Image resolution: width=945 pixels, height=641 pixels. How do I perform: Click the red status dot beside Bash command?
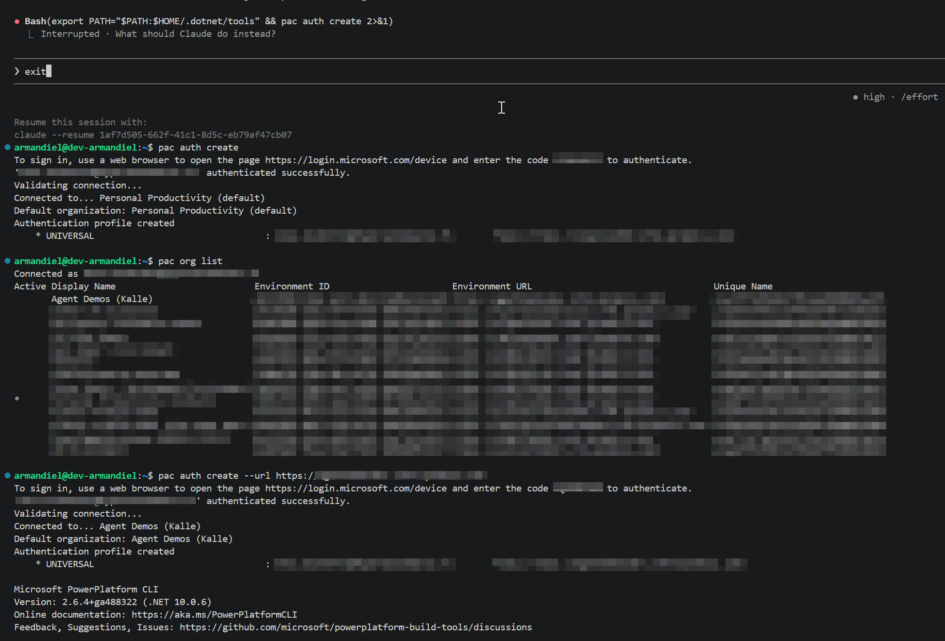(18, 21)
